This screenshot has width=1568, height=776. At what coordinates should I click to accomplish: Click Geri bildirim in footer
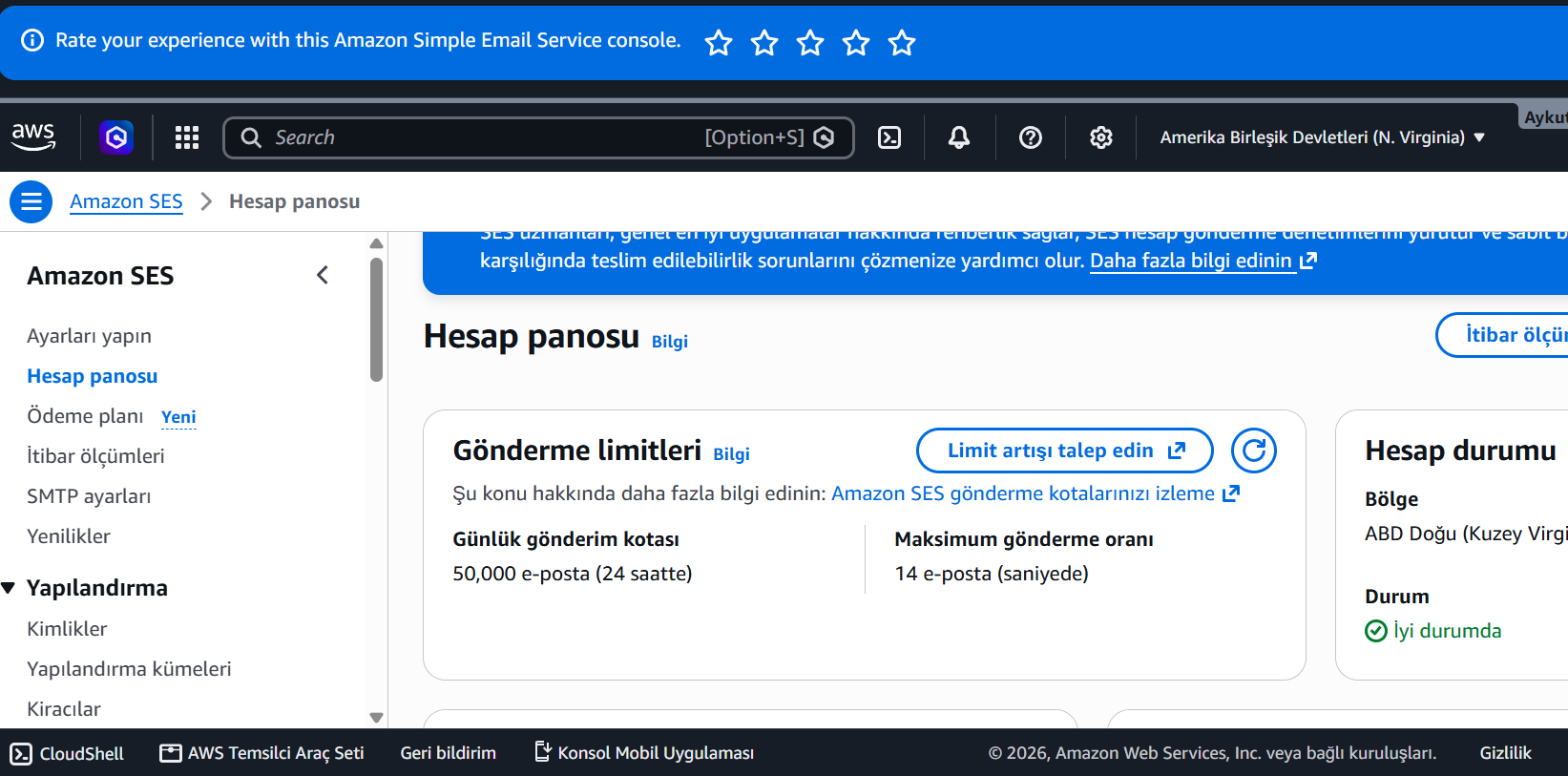click(449, 753)
